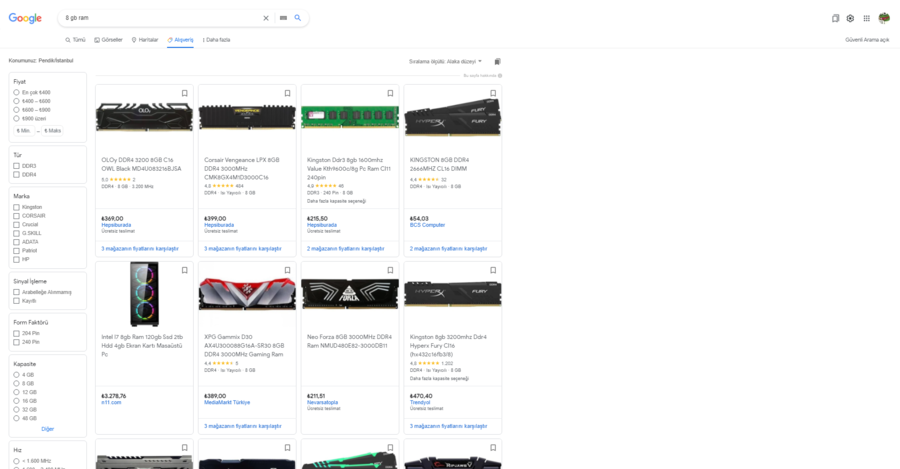Compare 3 stores for OLOy DDR4
The width and height of the screenshot is (900, 469).
coord(140,249)
